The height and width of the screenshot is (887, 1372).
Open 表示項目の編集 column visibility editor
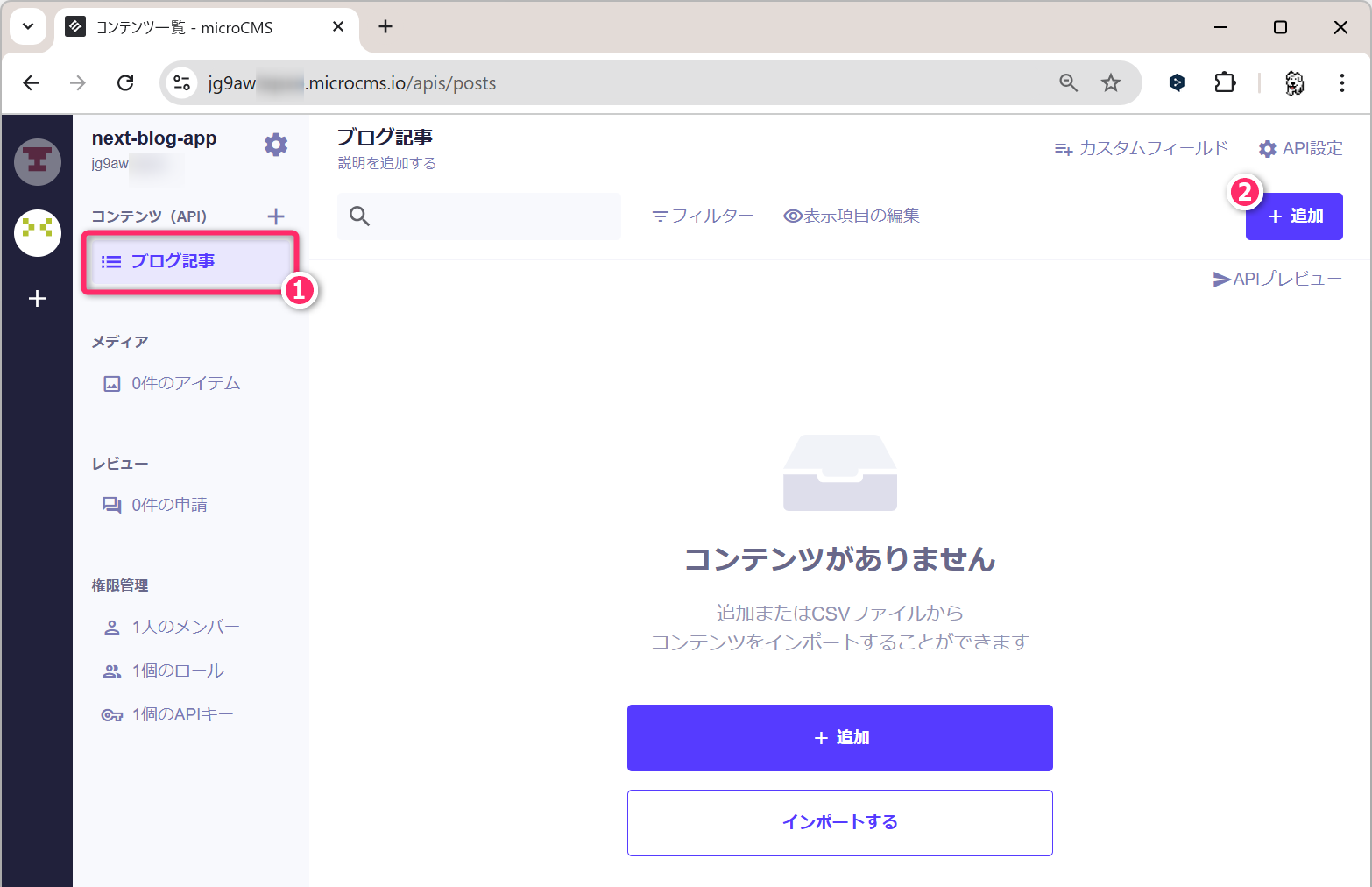[852, 216]
